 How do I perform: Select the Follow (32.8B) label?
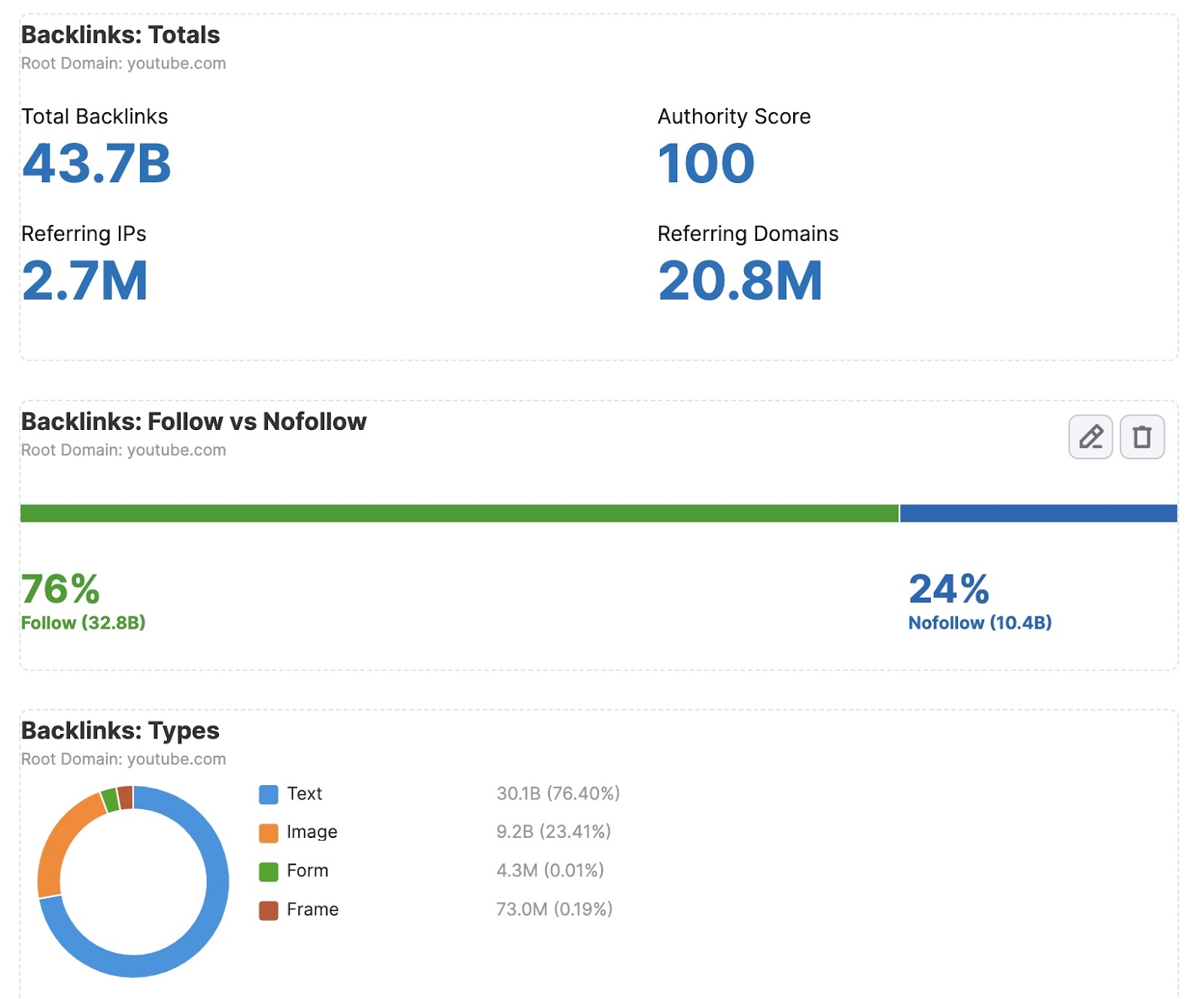(x=84, y=623)
